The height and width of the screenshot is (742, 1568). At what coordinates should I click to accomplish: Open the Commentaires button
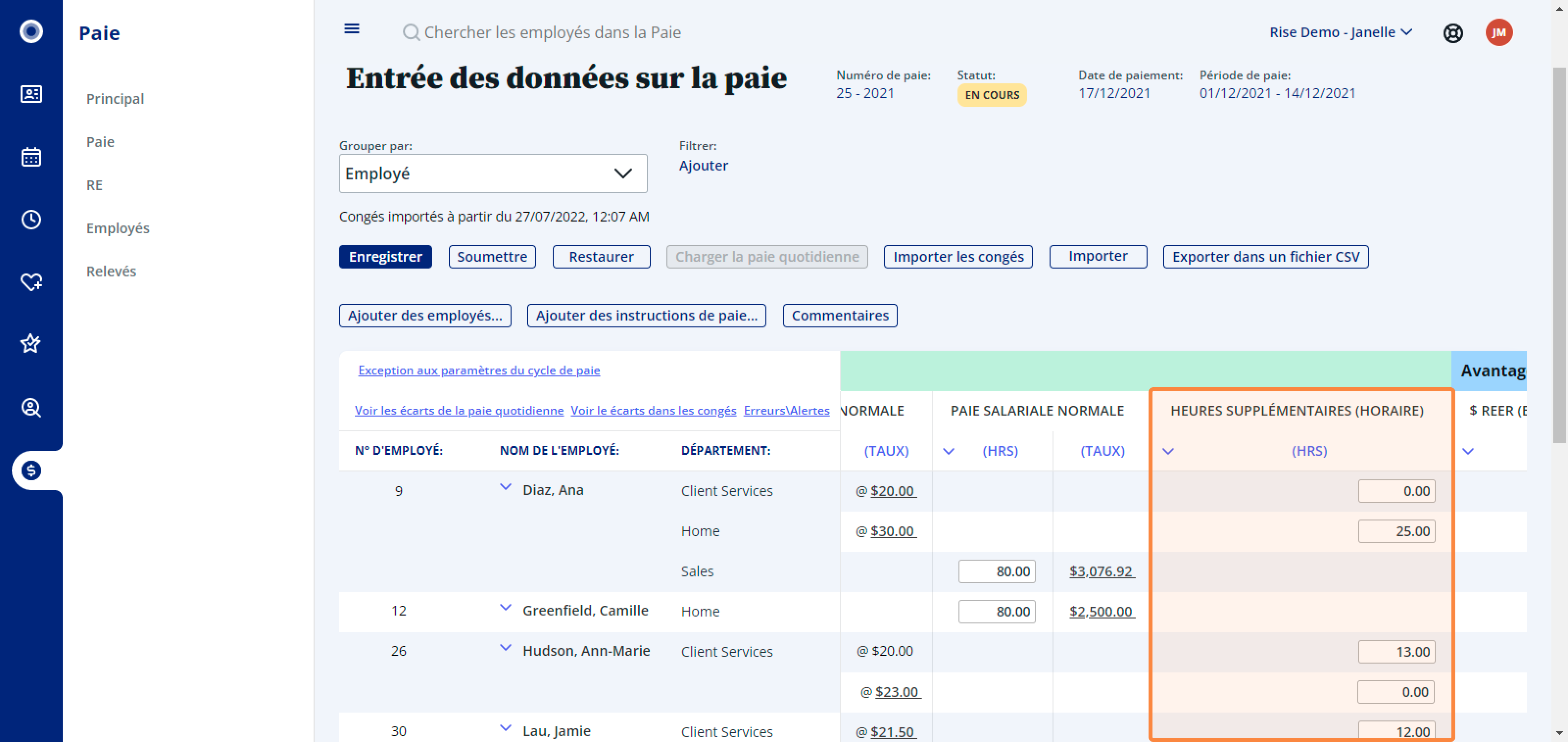pyautogui.click(x=840, y=315)
